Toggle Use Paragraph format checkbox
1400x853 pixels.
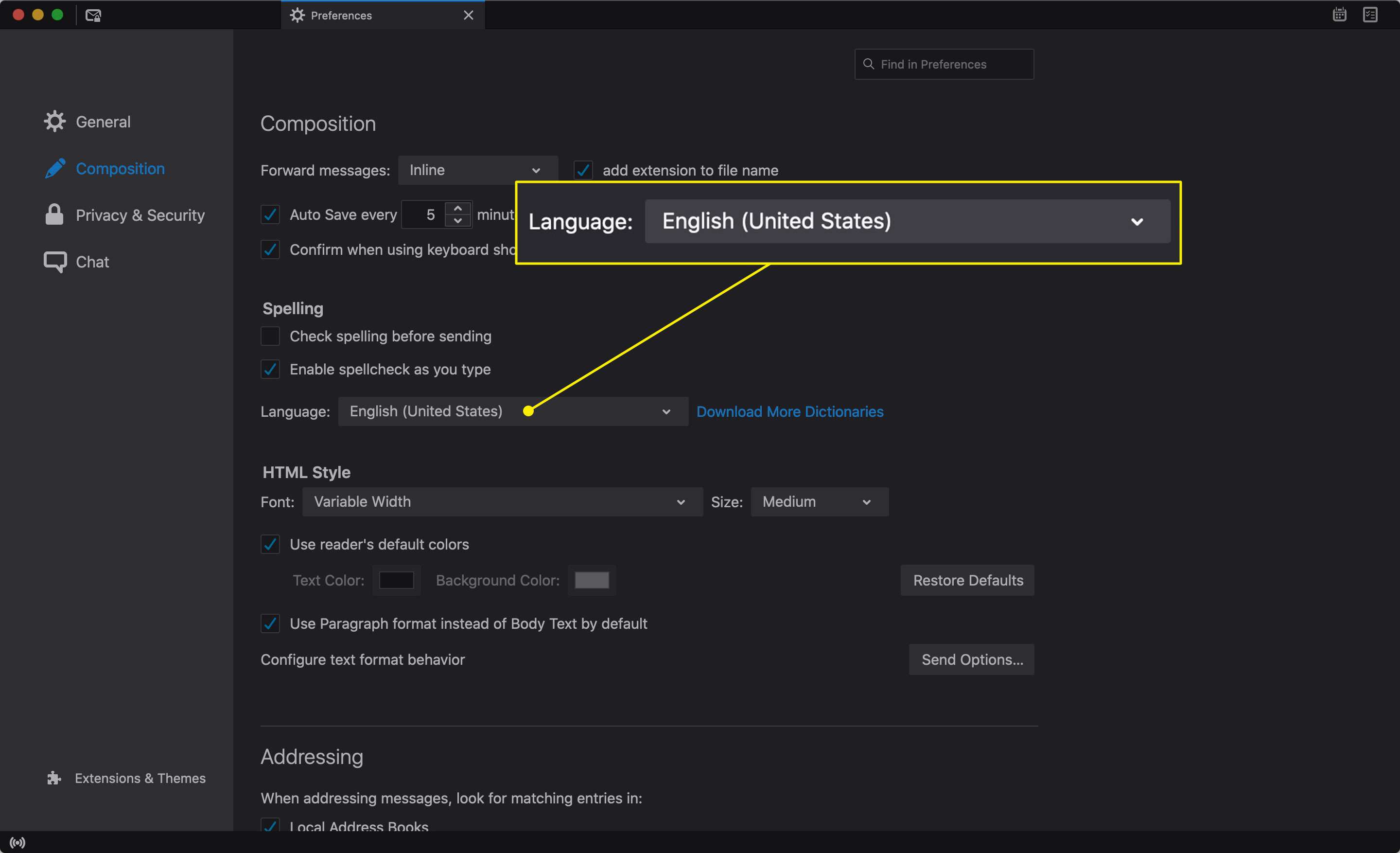[270, 623]
